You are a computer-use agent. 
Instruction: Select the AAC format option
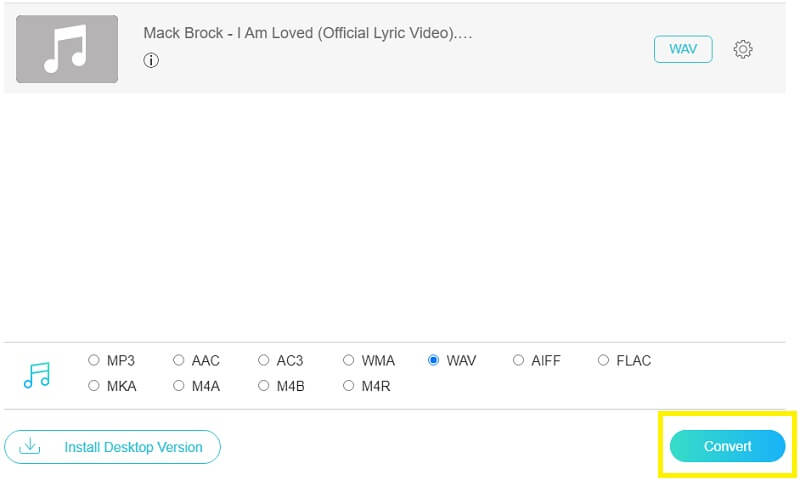[x=179, y=360]
